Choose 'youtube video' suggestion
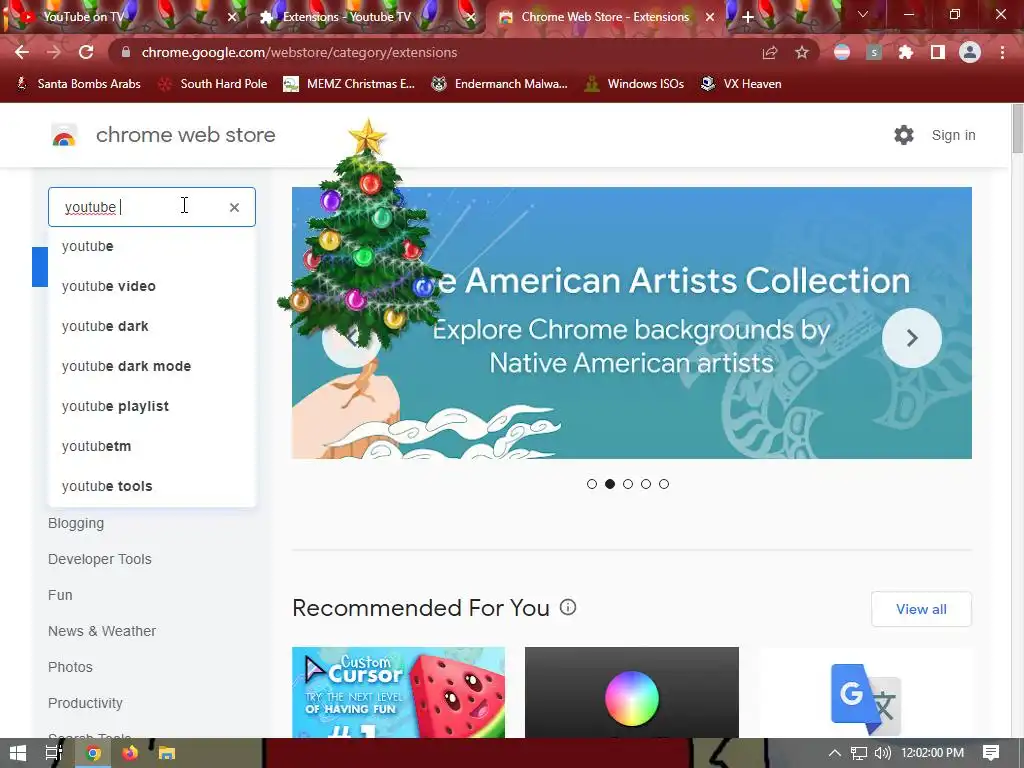The height and width of the screenshot is (768, 1024). pyautogui.click(x=152, y=286)
